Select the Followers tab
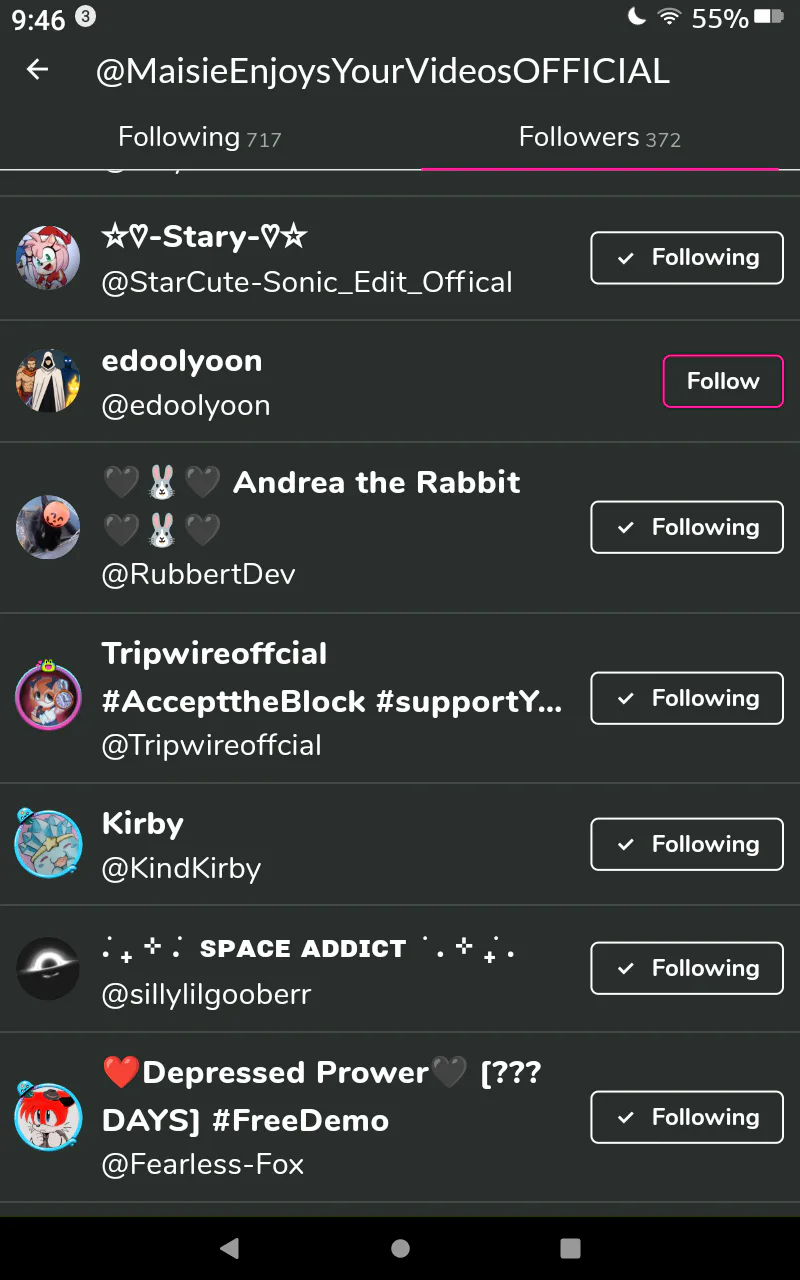Screen dimensions: 800x1280 [x=599, y=137]
